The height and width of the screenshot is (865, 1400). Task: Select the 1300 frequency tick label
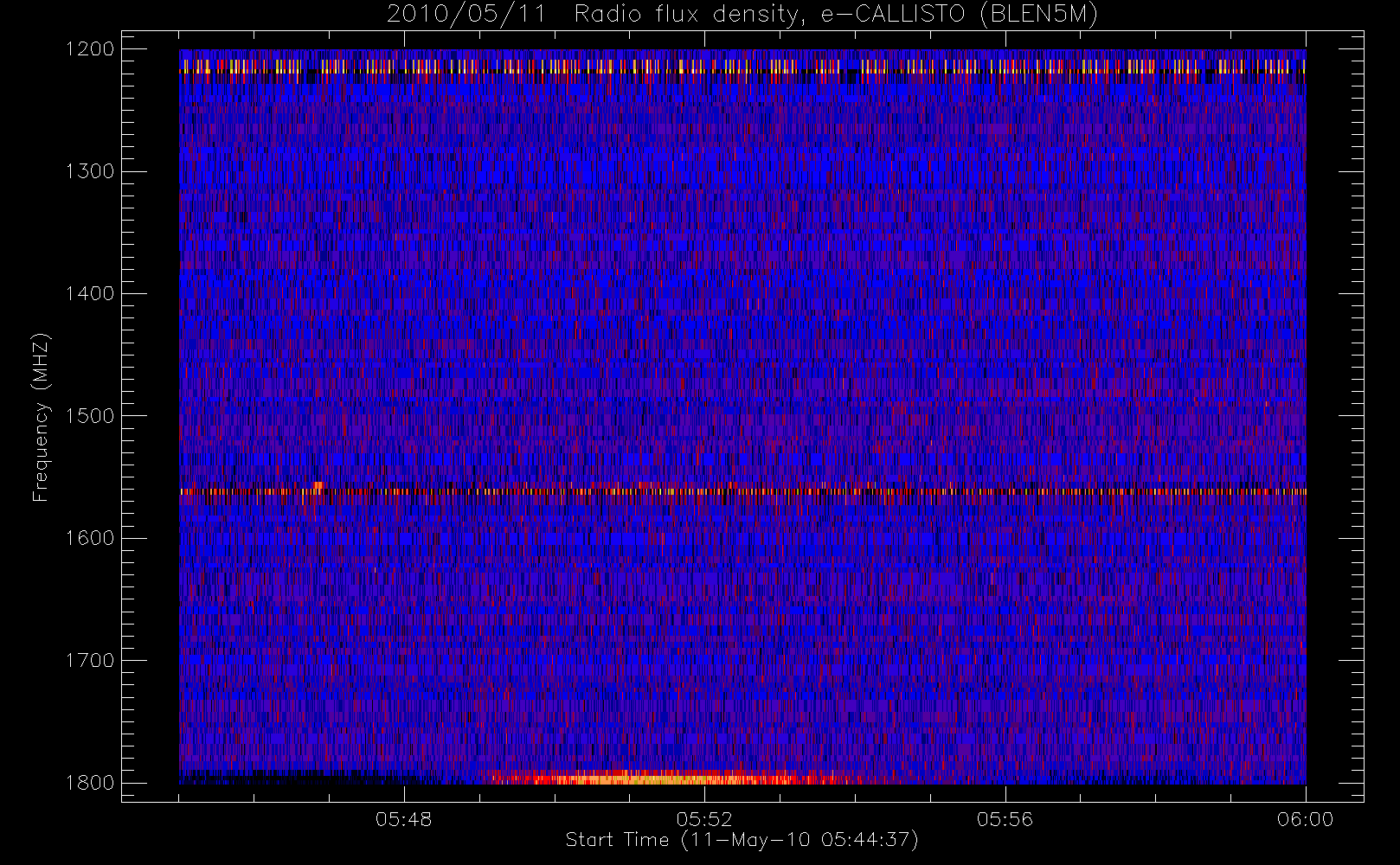click(90, 171)
